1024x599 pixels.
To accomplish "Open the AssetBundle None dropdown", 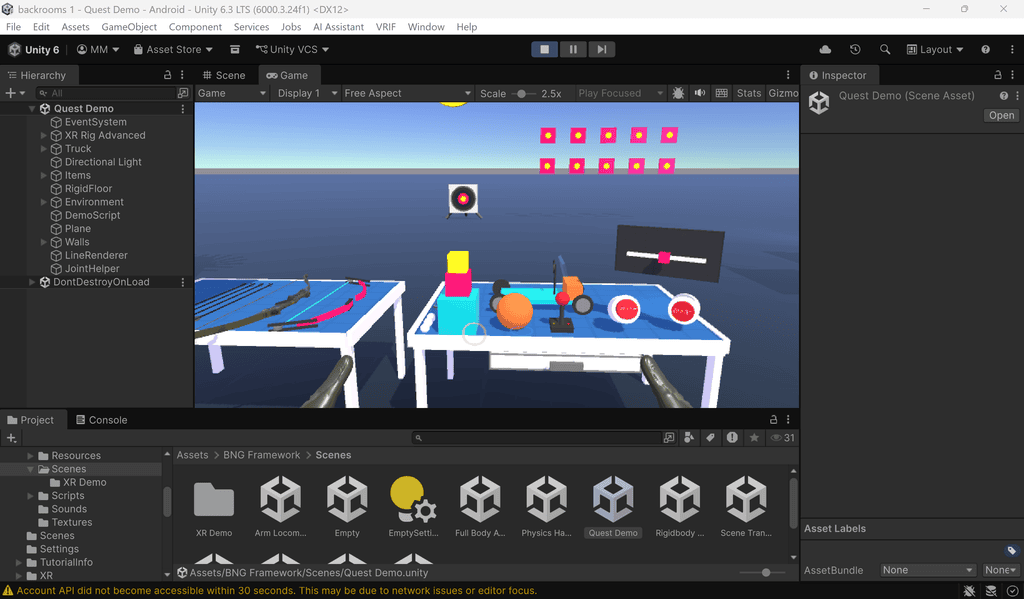I will point(927,570).
